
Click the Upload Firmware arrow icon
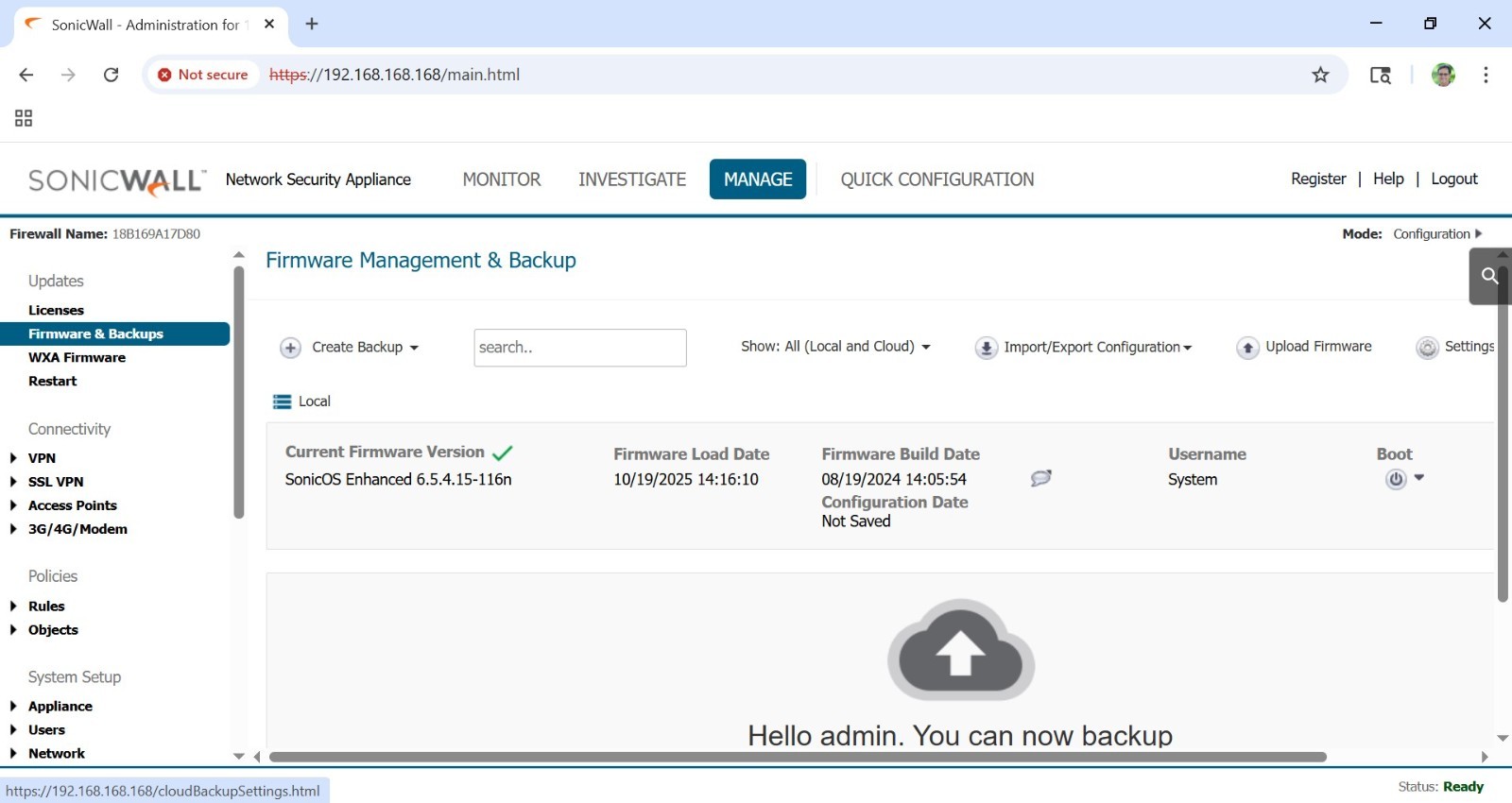[x=1248, y=348]
